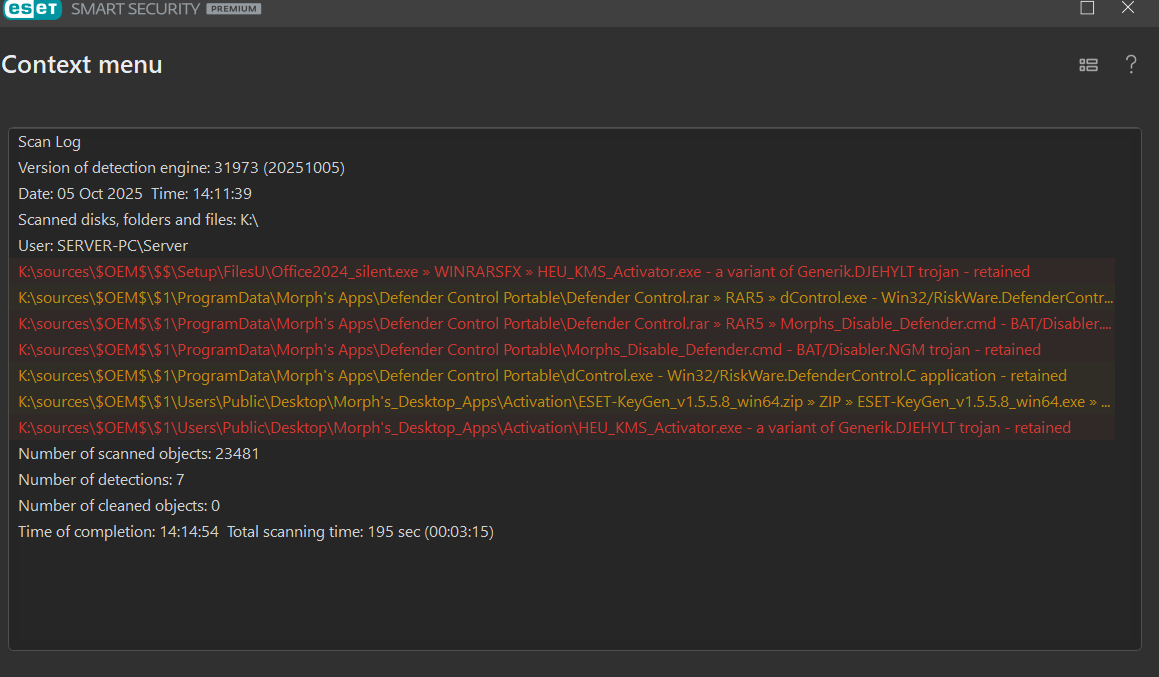
Task: Select the Activation folder HEU_KMS_Activator.exe row
Action: [x=544, y=428]
